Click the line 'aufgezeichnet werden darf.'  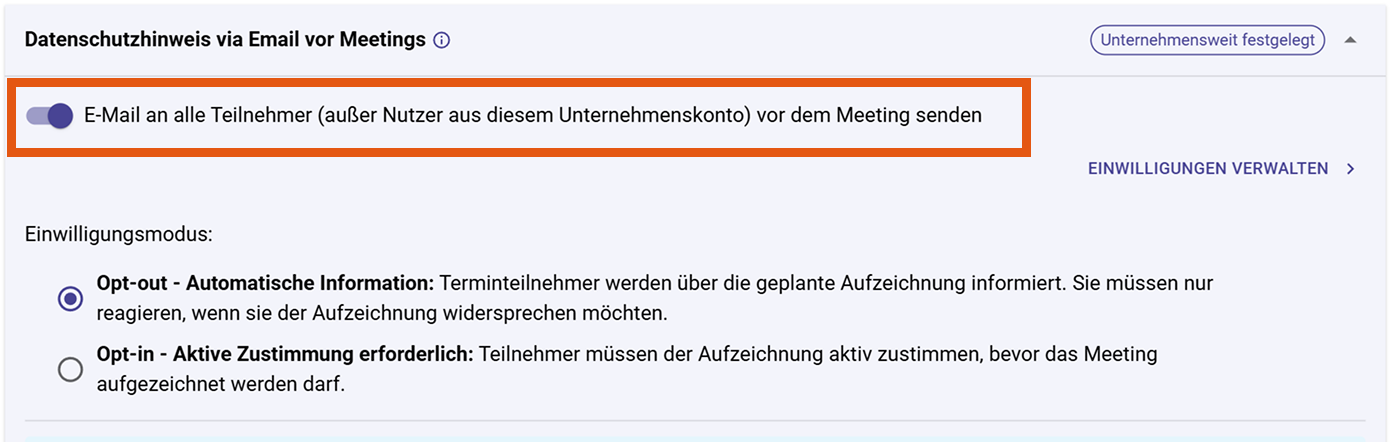click(221, 385)
